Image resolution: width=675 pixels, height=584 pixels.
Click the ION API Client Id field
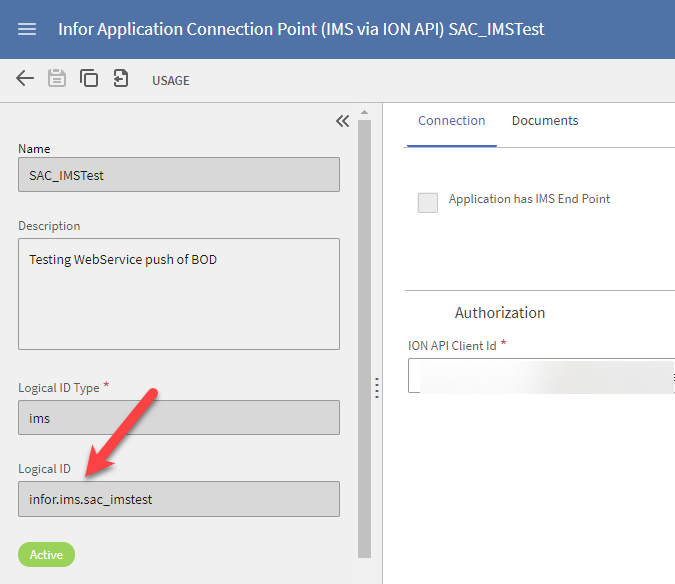[x=541, y=376]
